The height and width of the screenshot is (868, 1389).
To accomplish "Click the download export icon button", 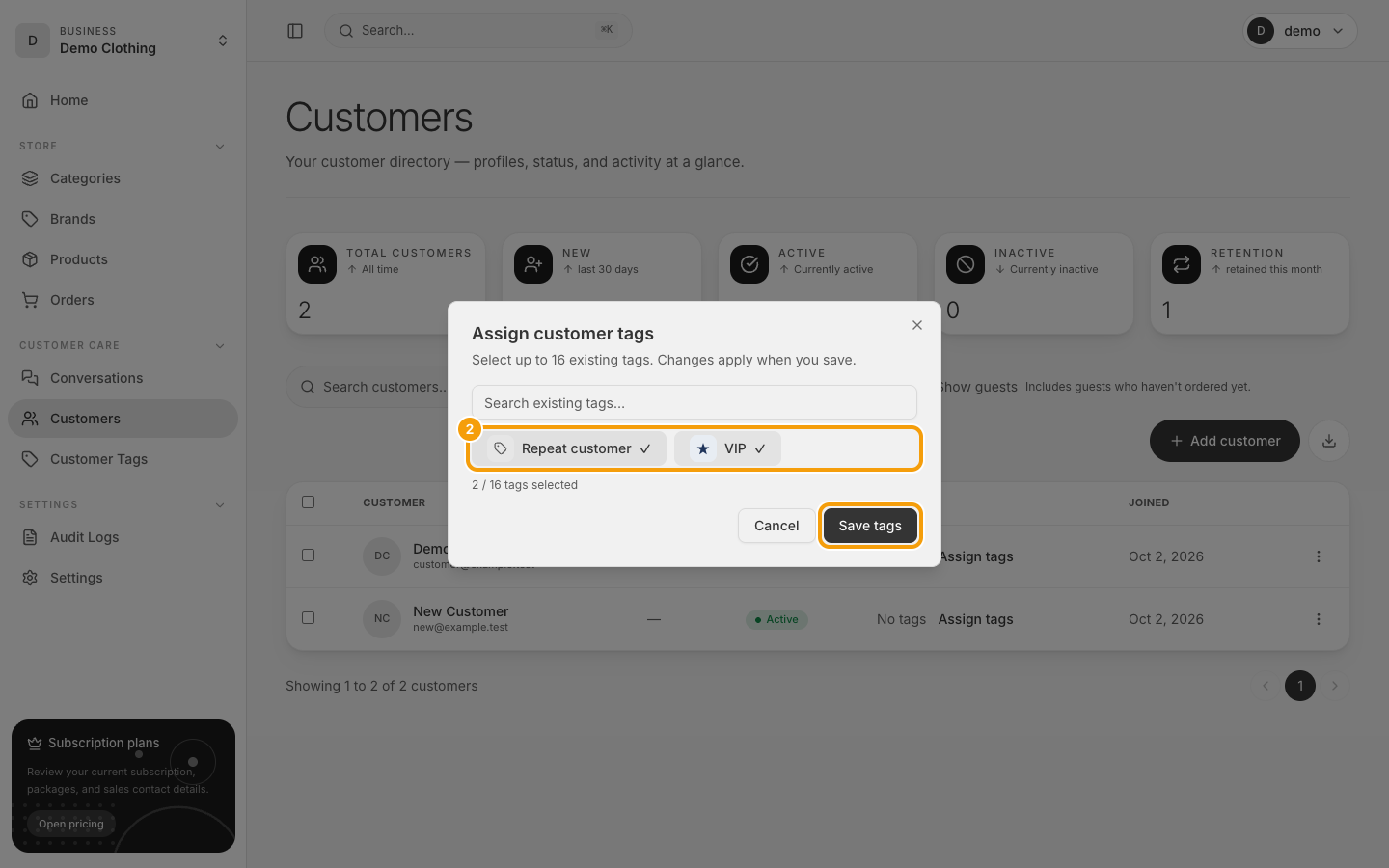I will coord(1329,441).
